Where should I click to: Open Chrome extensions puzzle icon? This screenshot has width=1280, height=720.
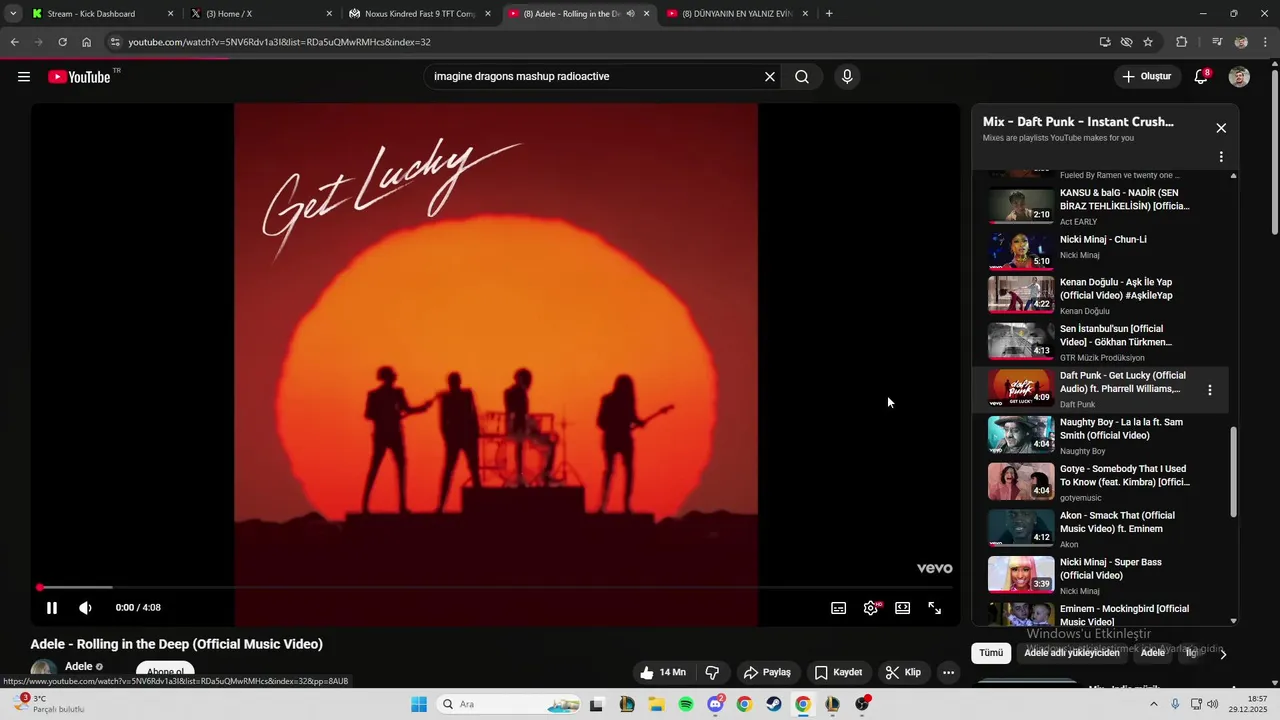pyautogui.click(x=1182, y=42)
